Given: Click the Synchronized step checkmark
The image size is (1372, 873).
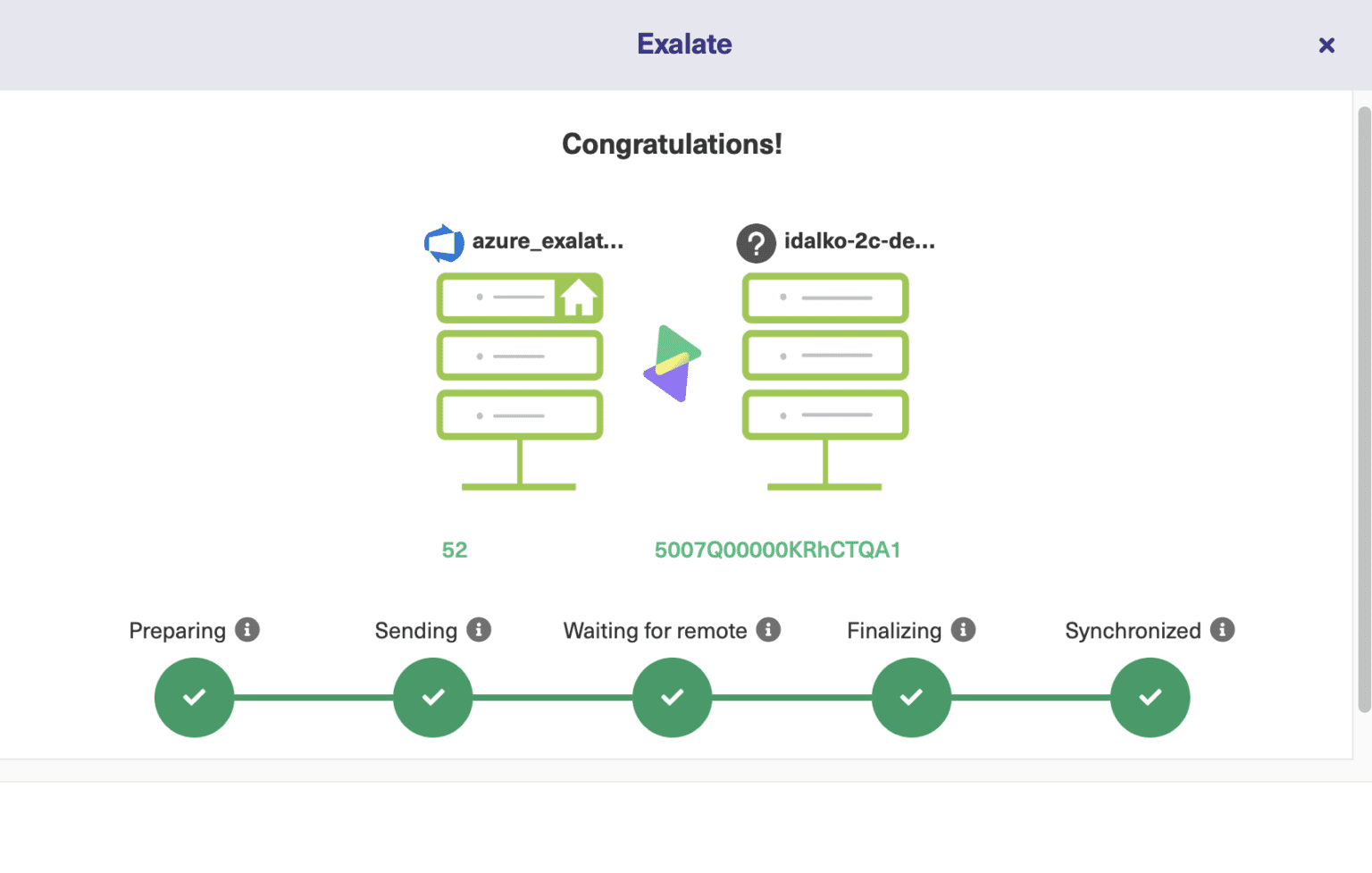Looking at the screenshot, I should click(1150, 697).
